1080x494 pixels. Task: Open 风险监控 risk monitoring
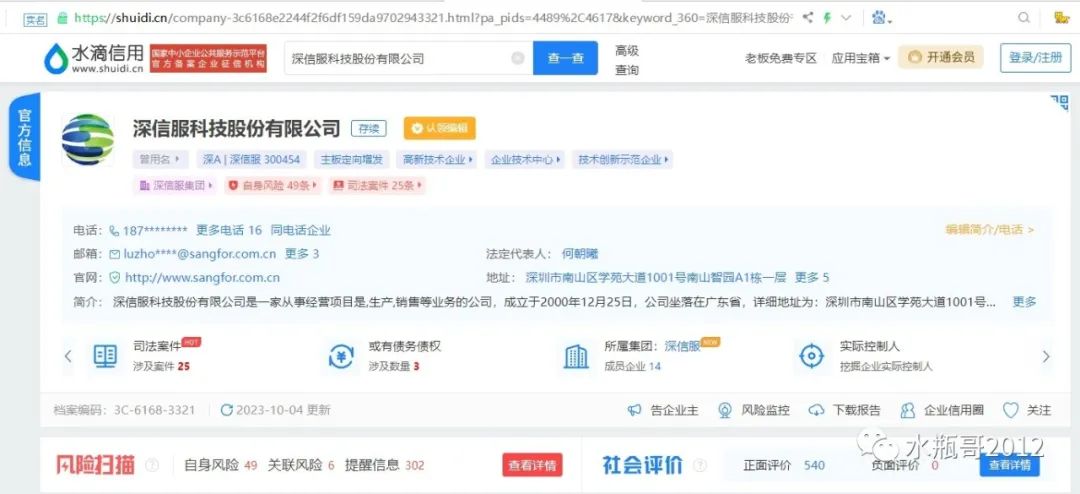(754, 410)
